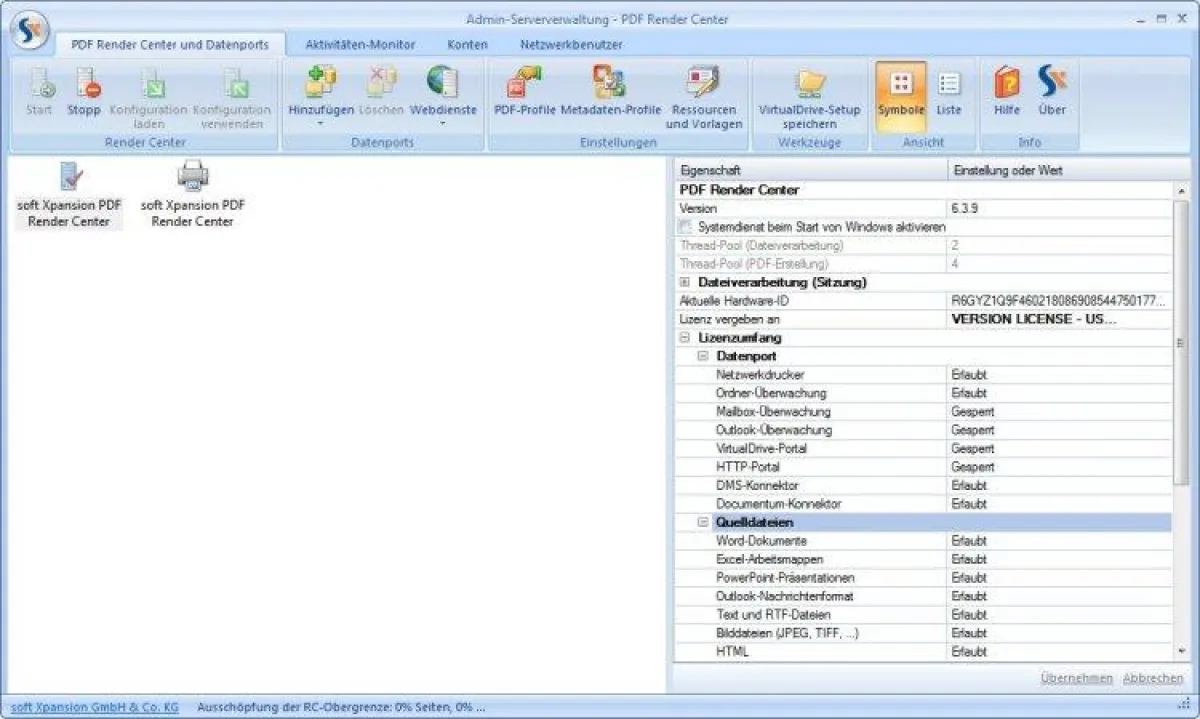Click the property grid vertical scrollbar thumb
Screen dimensions: 1200x719
pyautogui.click(x=1181, y=343)
